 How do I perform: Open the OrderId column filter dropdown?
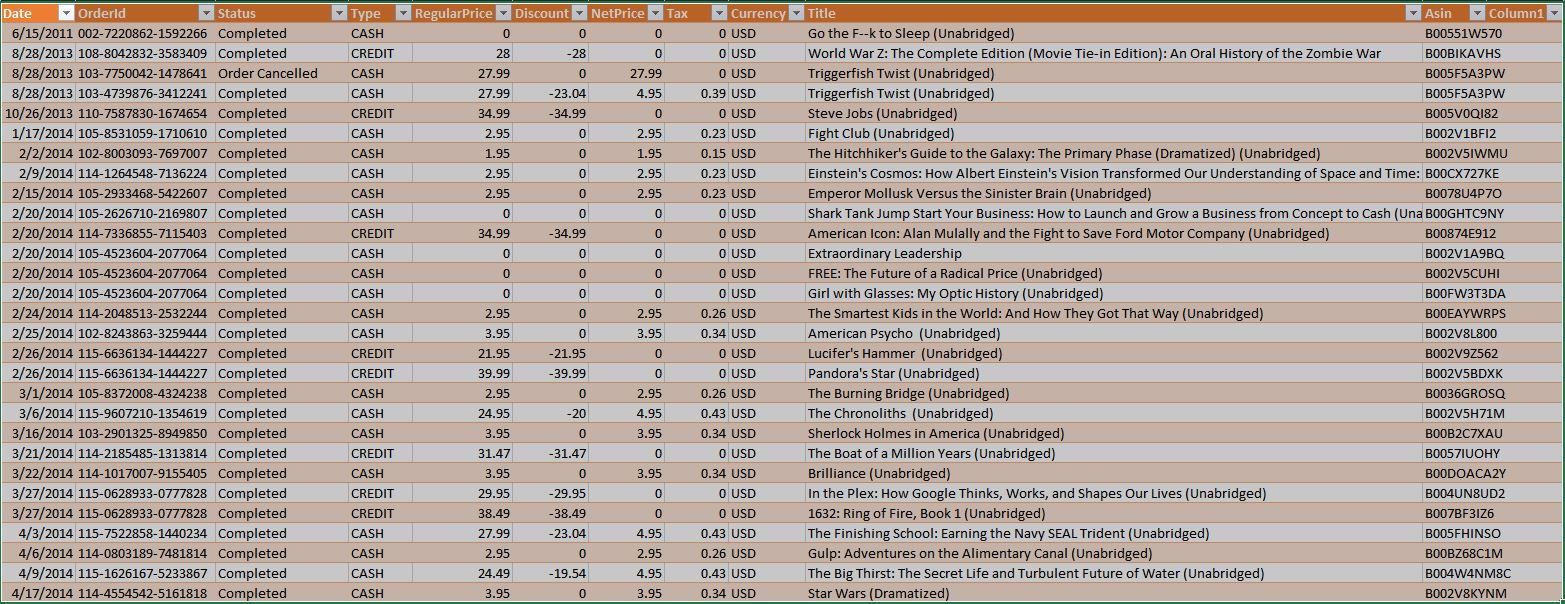(207, 13)
